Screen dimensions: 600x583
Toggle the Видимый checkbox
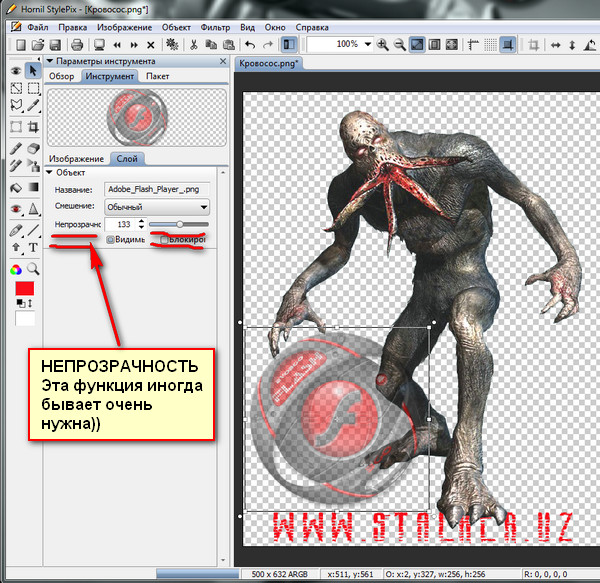111,240
